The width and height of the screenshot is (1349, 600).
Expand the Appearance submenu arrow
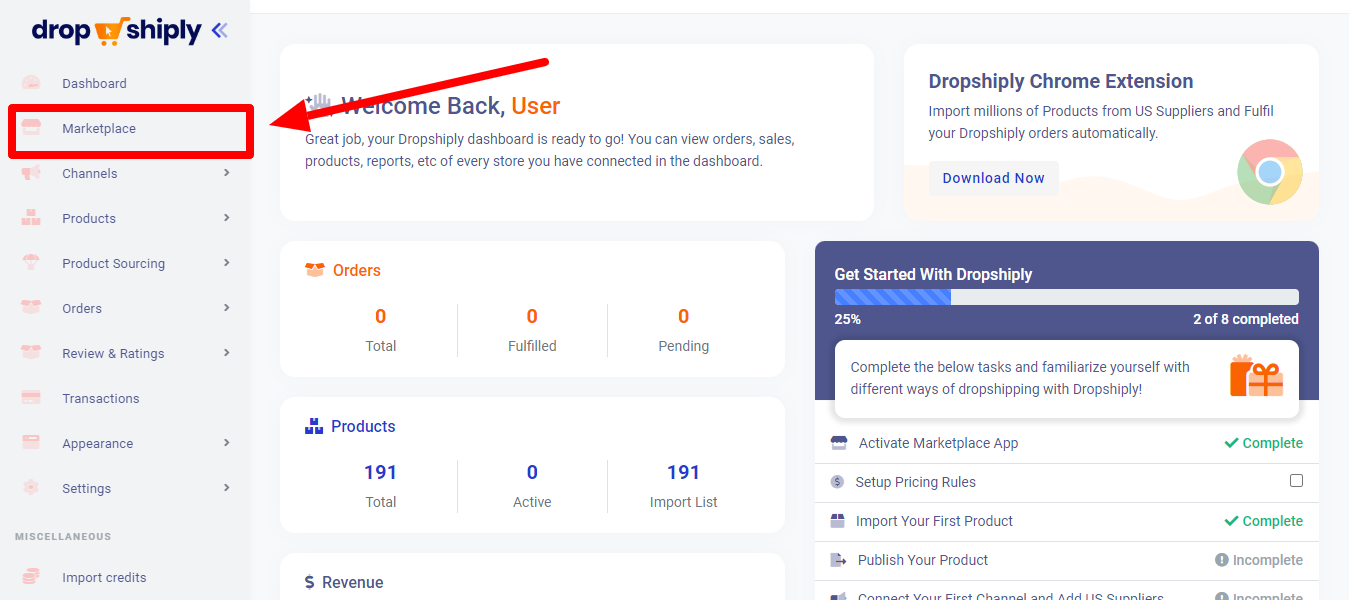[x=227, y=443]
